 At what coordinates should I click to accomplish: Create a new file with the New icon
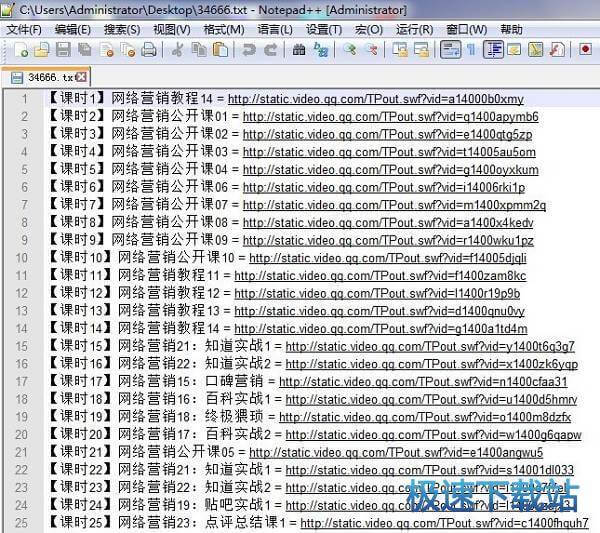point(21,50)
